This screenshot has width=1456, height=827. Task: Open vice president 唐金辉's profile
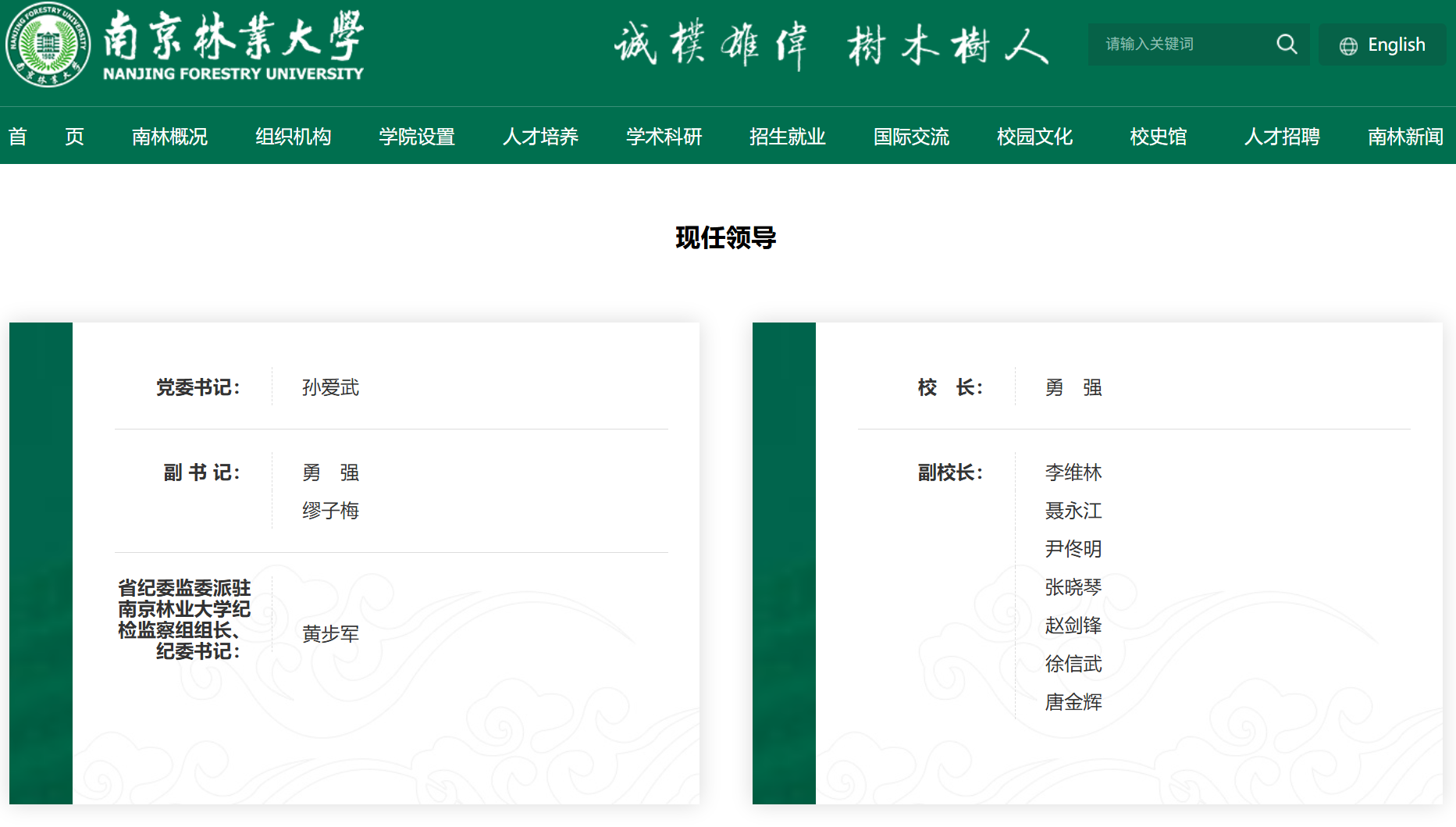coord(1074,702)
